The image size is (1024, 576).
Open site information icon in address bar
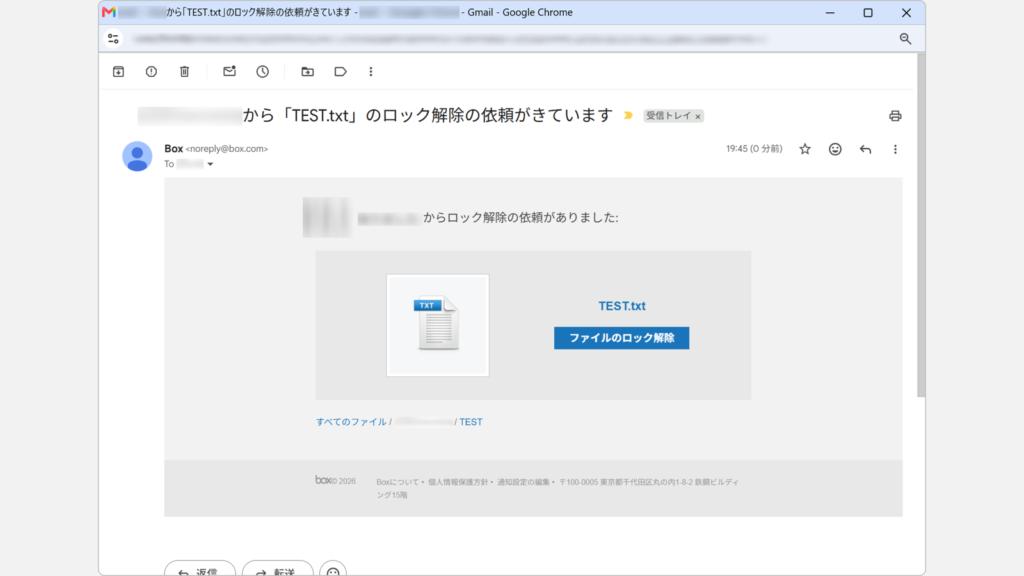(114, 39)
